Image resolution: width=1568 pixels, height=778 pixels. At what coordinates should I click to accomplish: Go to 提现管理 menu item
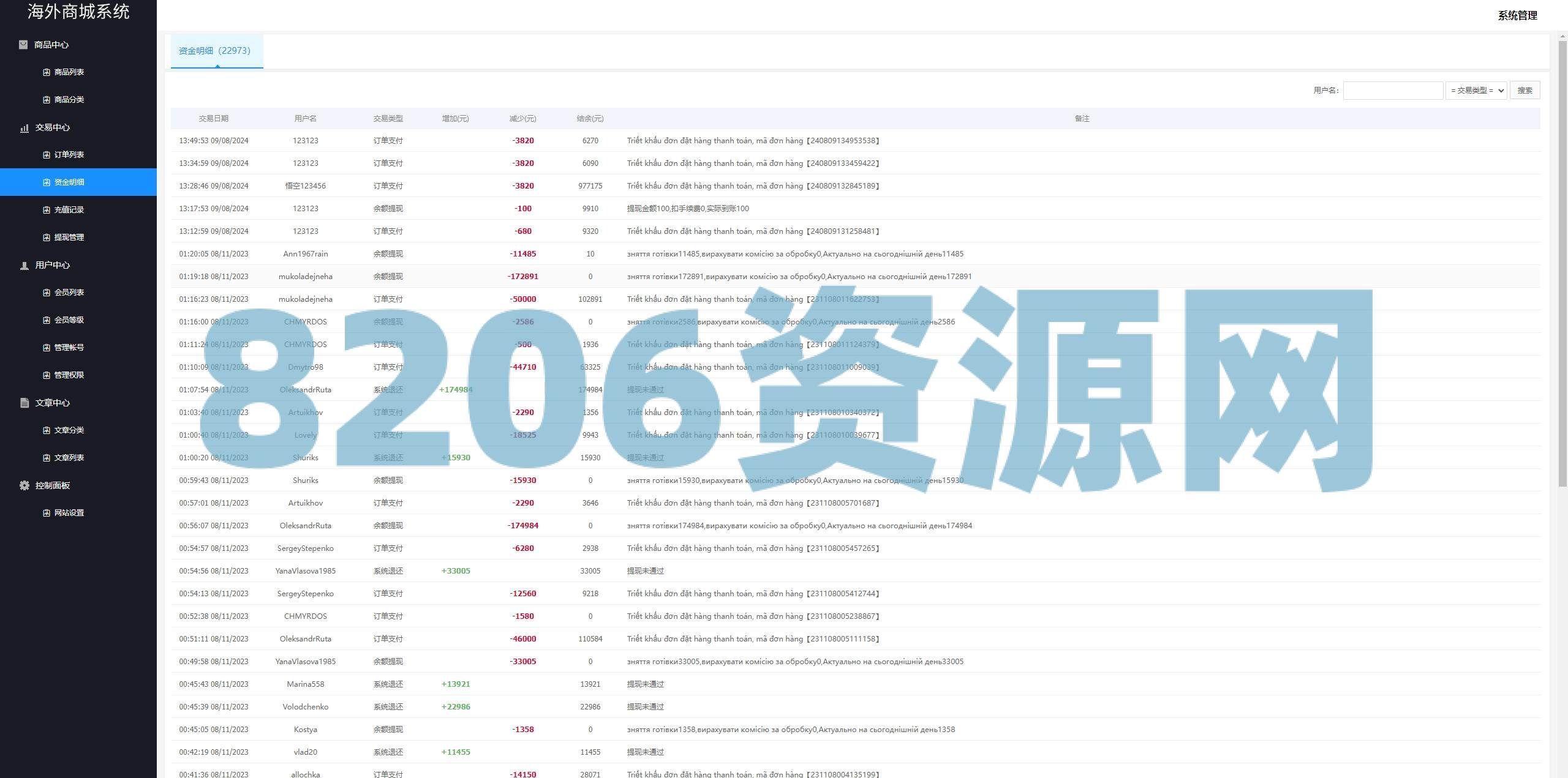(69, 238)
